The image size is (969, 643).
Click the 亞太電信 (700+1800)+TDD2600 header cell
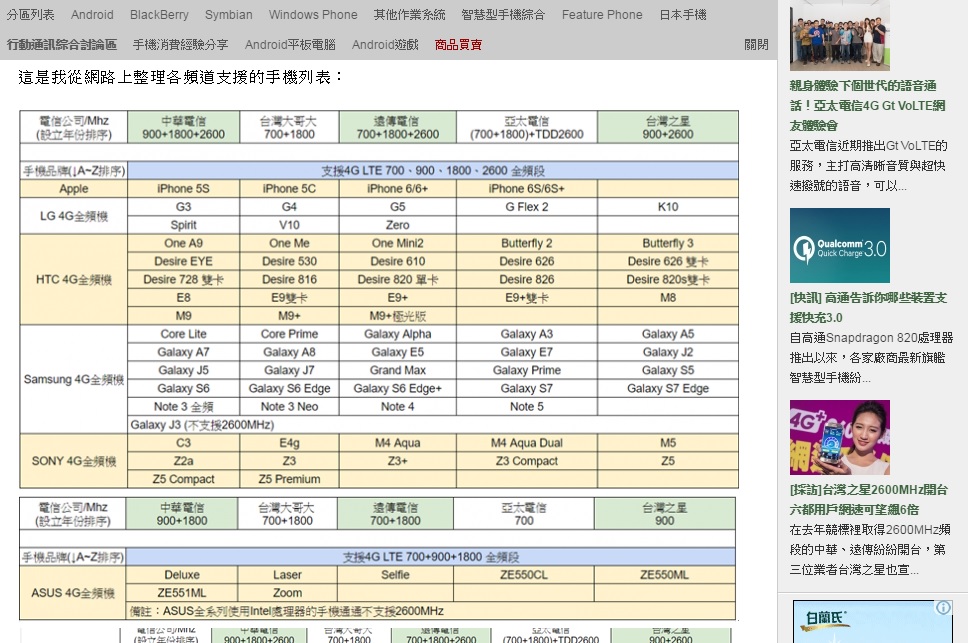click(527, 127)
